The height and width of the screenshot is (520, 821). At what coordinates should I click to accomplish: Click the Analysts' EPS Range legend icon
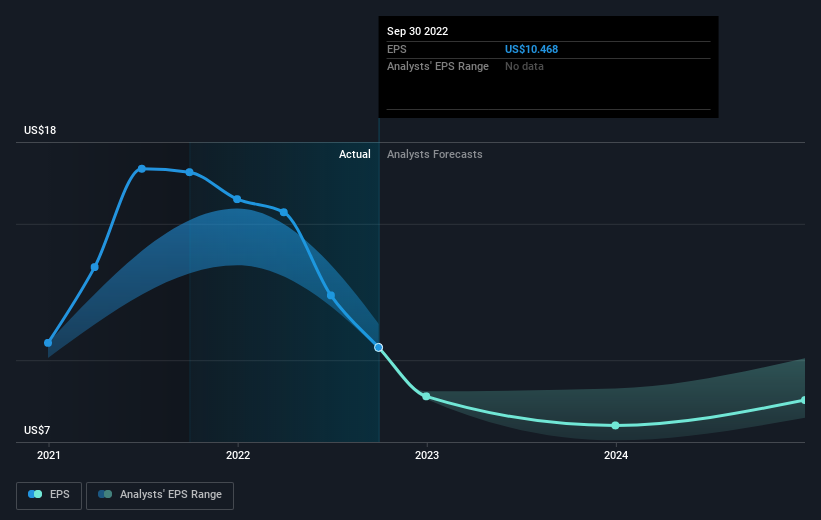click(105, 494)
